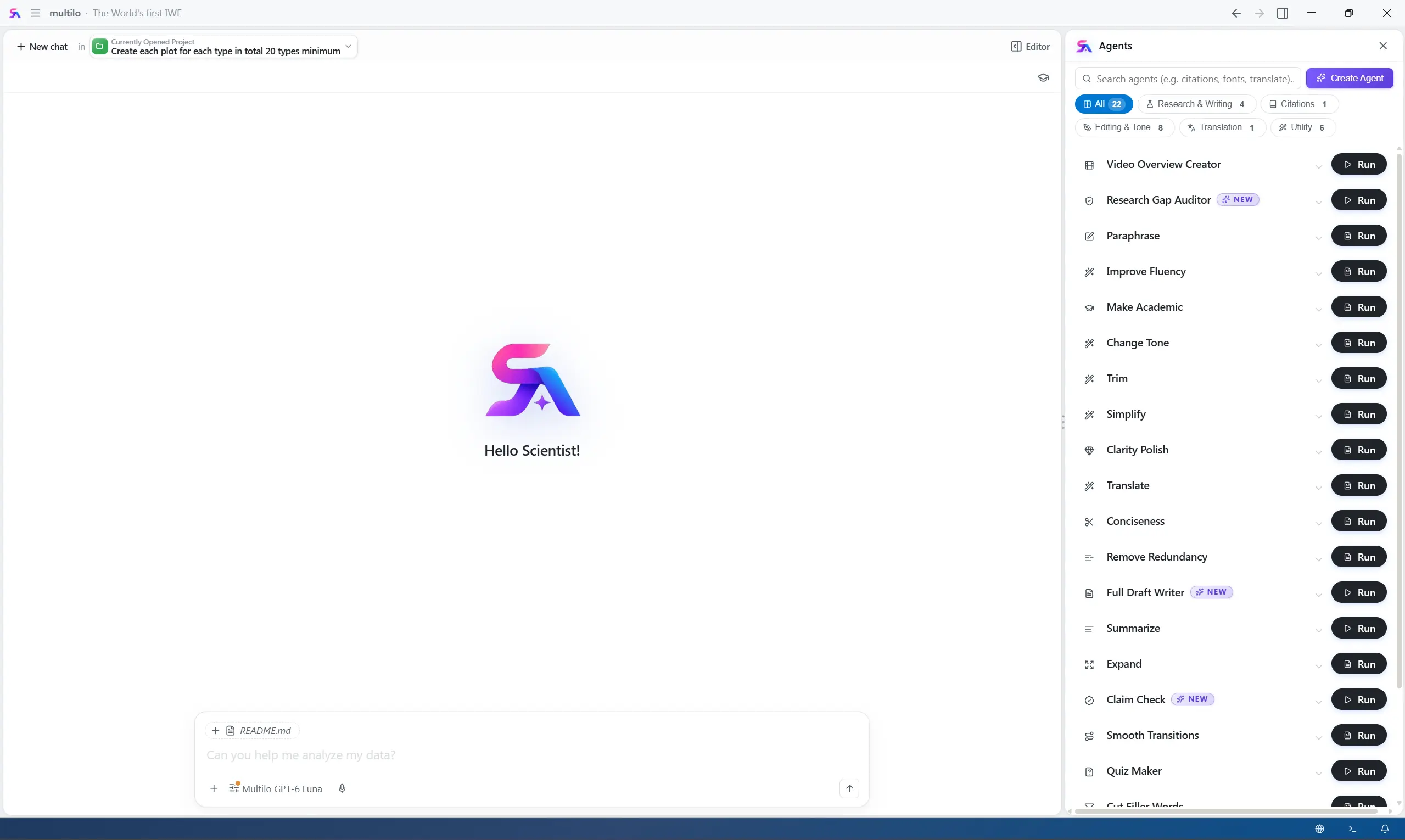
Task: Close the Agents panel
Action: tap(1383, 46)
